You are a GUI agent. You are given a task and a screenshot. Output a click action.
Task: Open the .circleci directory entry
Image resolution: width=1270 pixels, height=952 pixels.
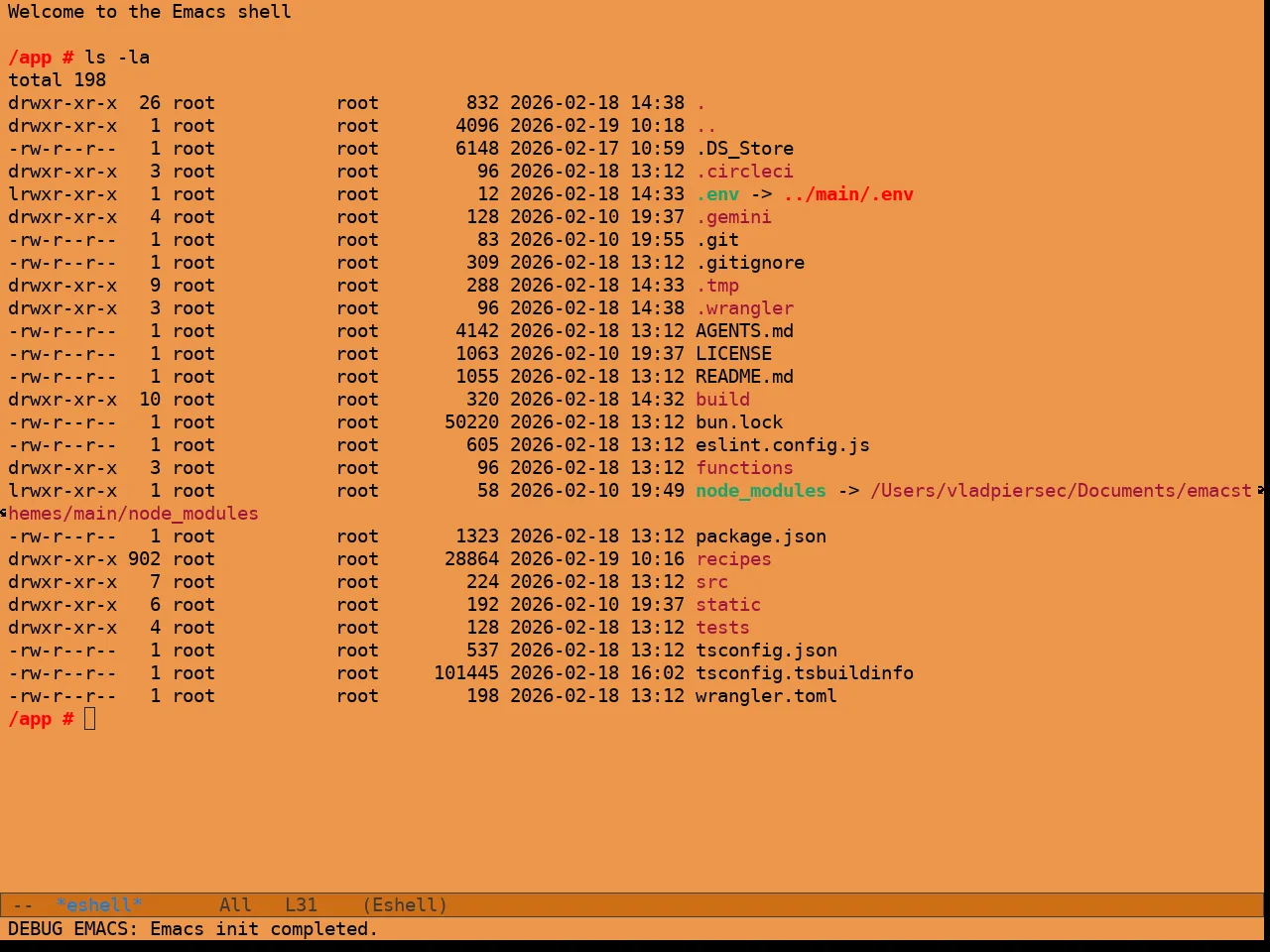pos(745,172)
